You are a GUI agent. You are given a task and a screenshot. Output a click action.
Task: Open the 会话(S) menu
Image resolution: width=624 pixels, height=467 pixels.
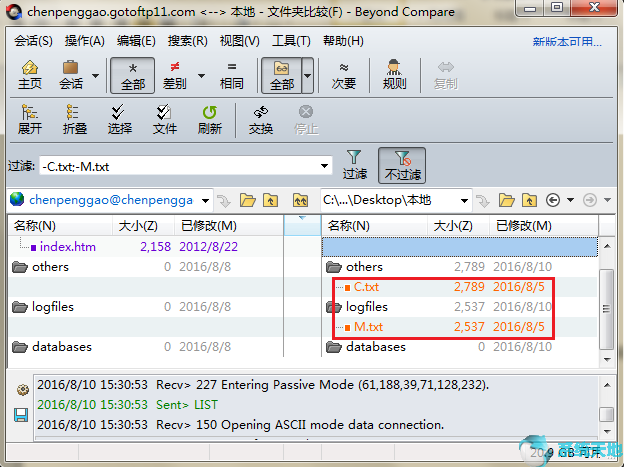[x=33, y=41]
